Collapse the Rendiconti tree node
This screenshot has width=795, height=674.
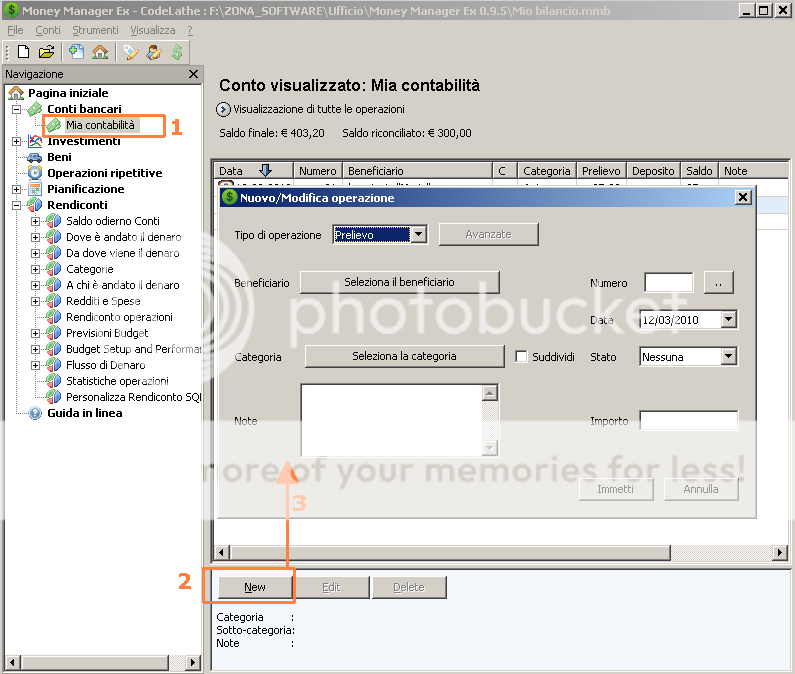pyautogui.click(x=16, y=205)
